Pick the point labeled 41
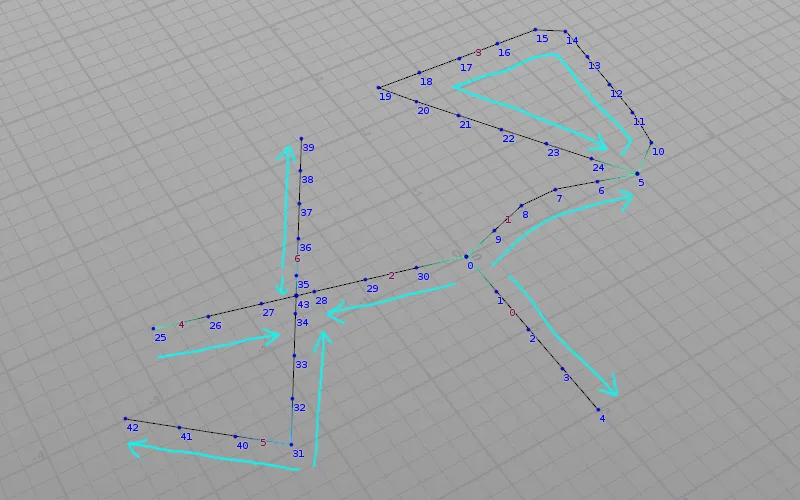800x500 pixels. [x=179, y=428]
